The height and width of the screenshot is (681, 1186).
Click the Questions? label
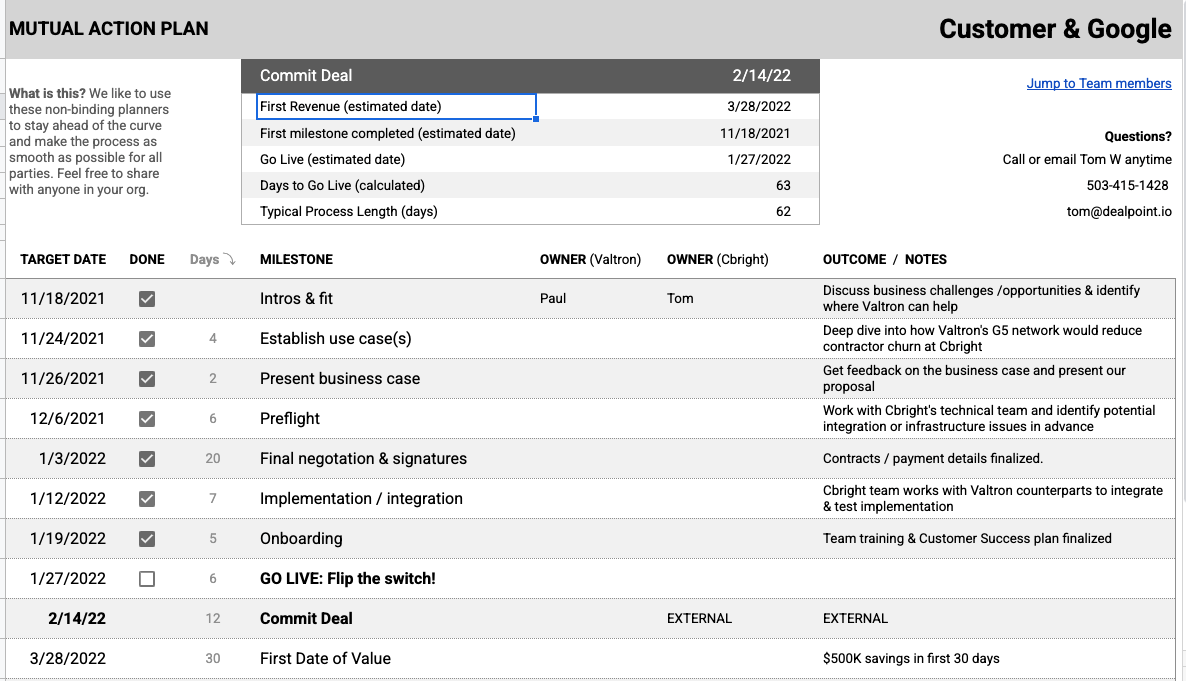click(1138, 137)
